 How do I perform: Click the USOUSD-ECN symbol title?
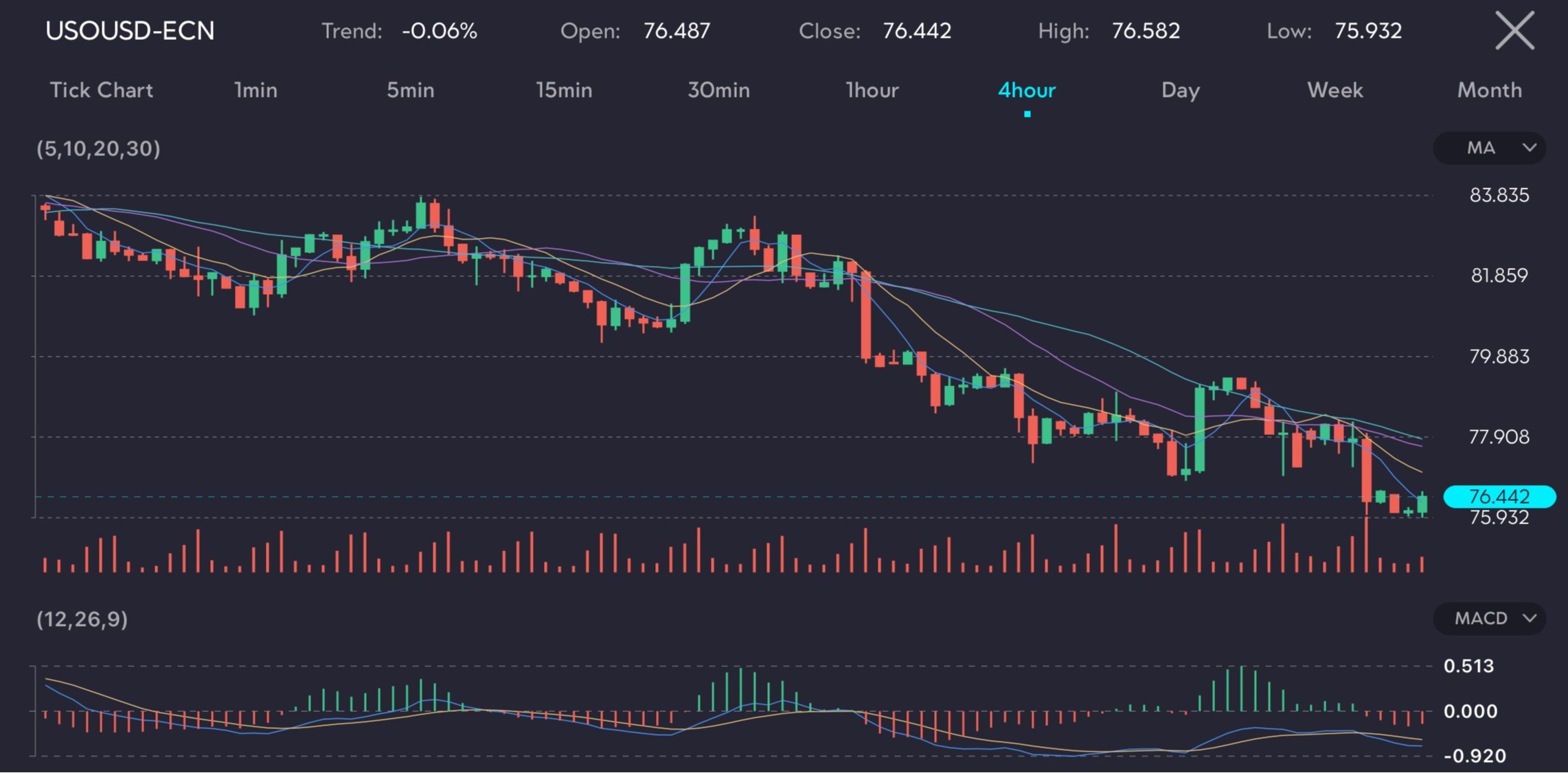point(130,31)
